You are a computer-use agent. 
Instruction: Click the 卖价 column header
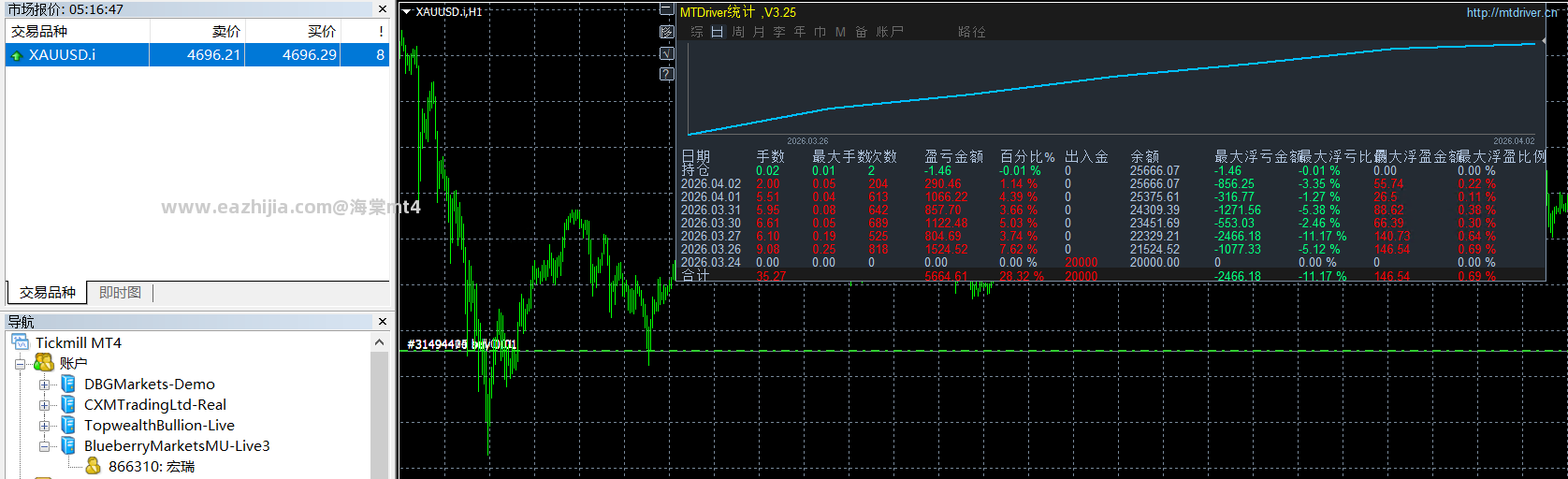click(197, 31)
